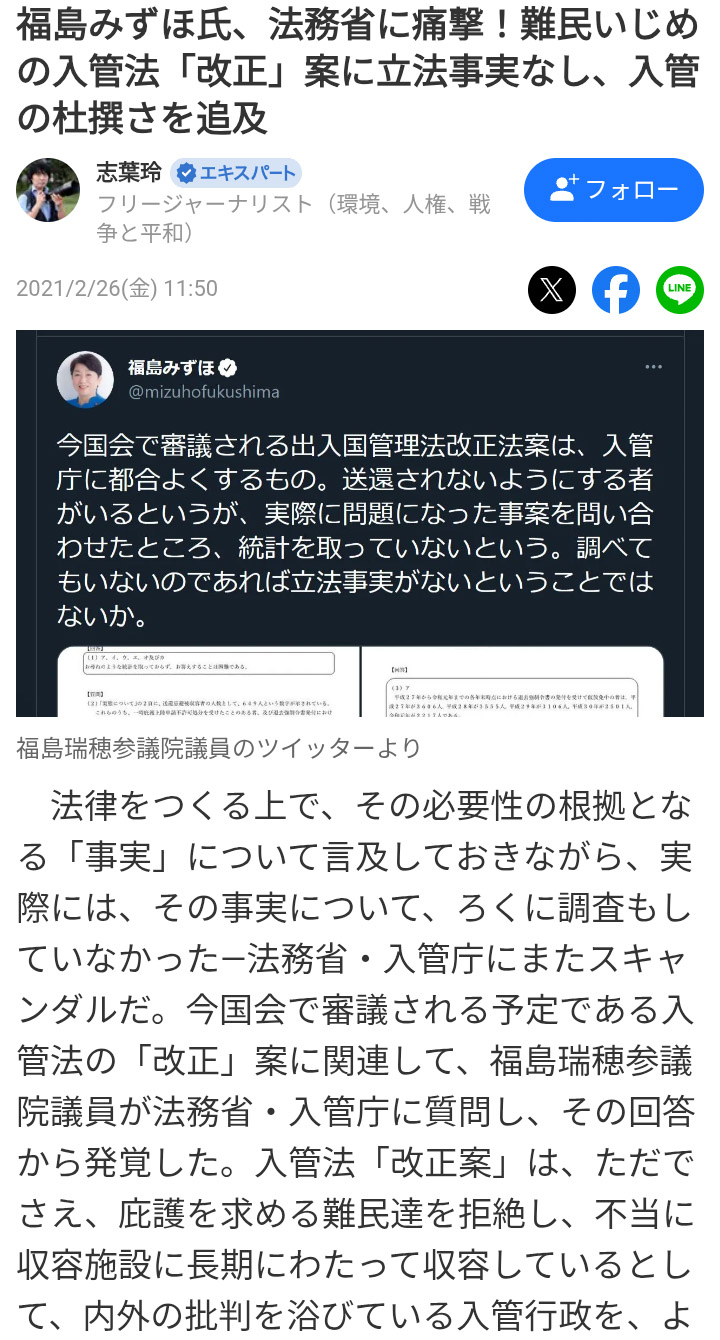
Task: Share the article via LINE
Action: (x=680, y=290)
